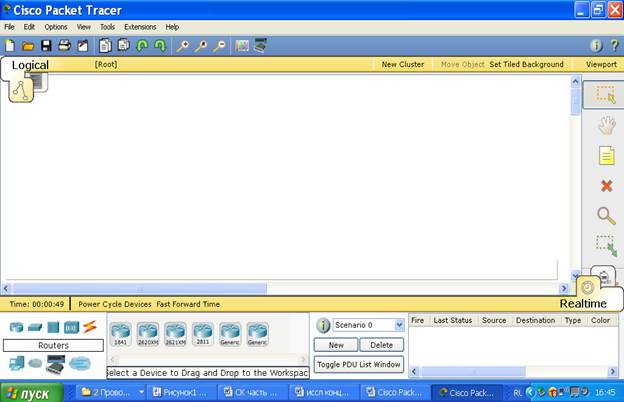
Task: Open the File menu
Action: click(x=9, y=27)
